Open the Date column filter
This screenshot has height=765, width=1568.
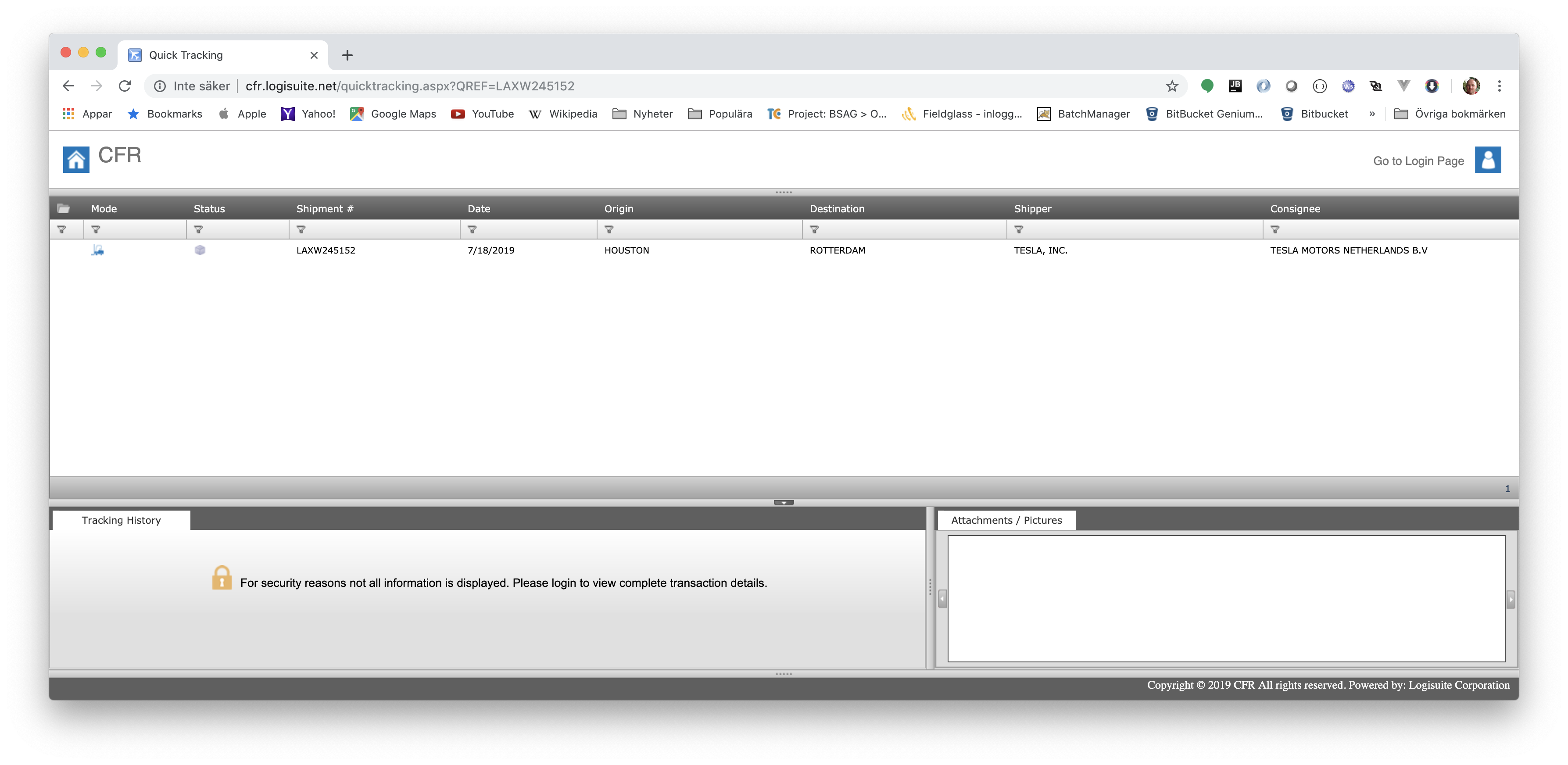click(x=472, y=229)
